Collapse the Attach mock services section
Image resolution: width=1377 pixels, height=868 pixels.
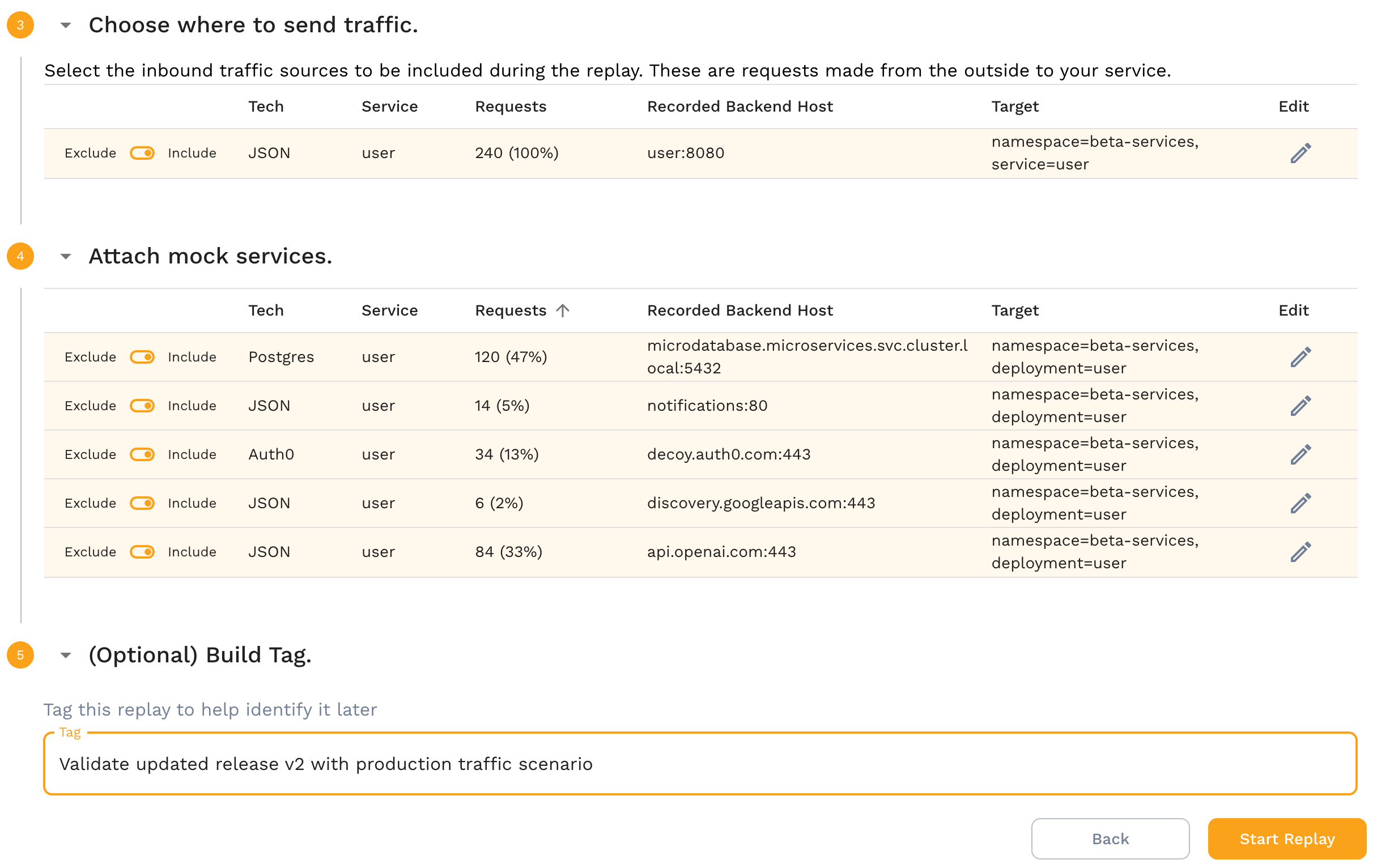click(66, 256)
